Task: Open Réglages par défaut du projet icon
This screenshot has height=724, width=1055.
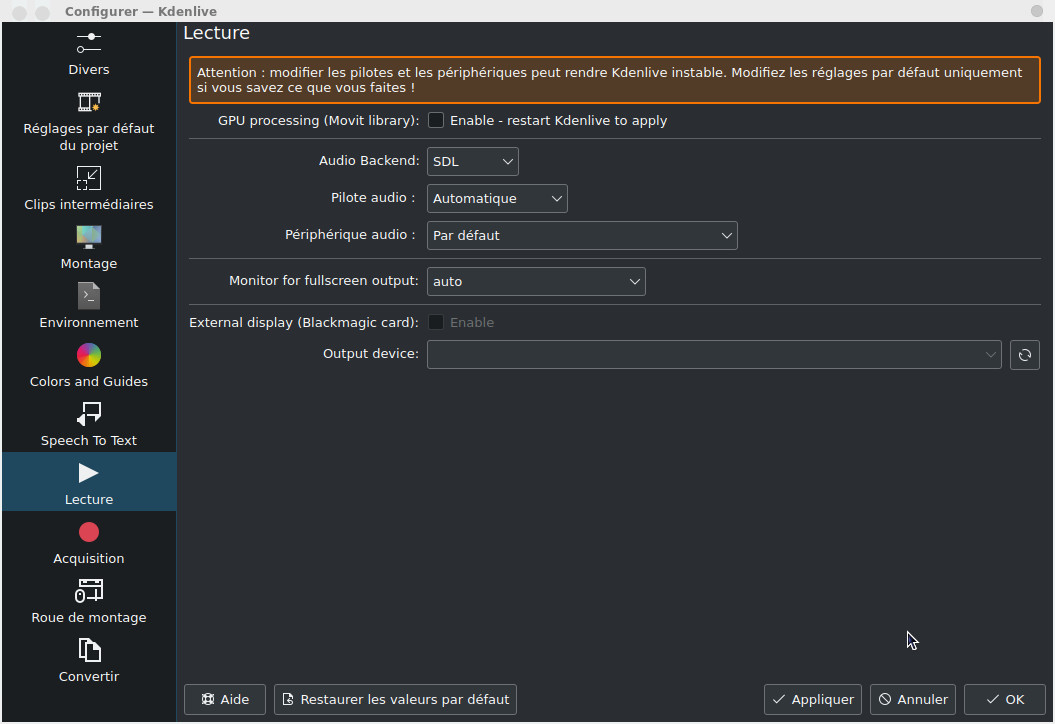Action: pyautogui.click(x=89, y=102)
